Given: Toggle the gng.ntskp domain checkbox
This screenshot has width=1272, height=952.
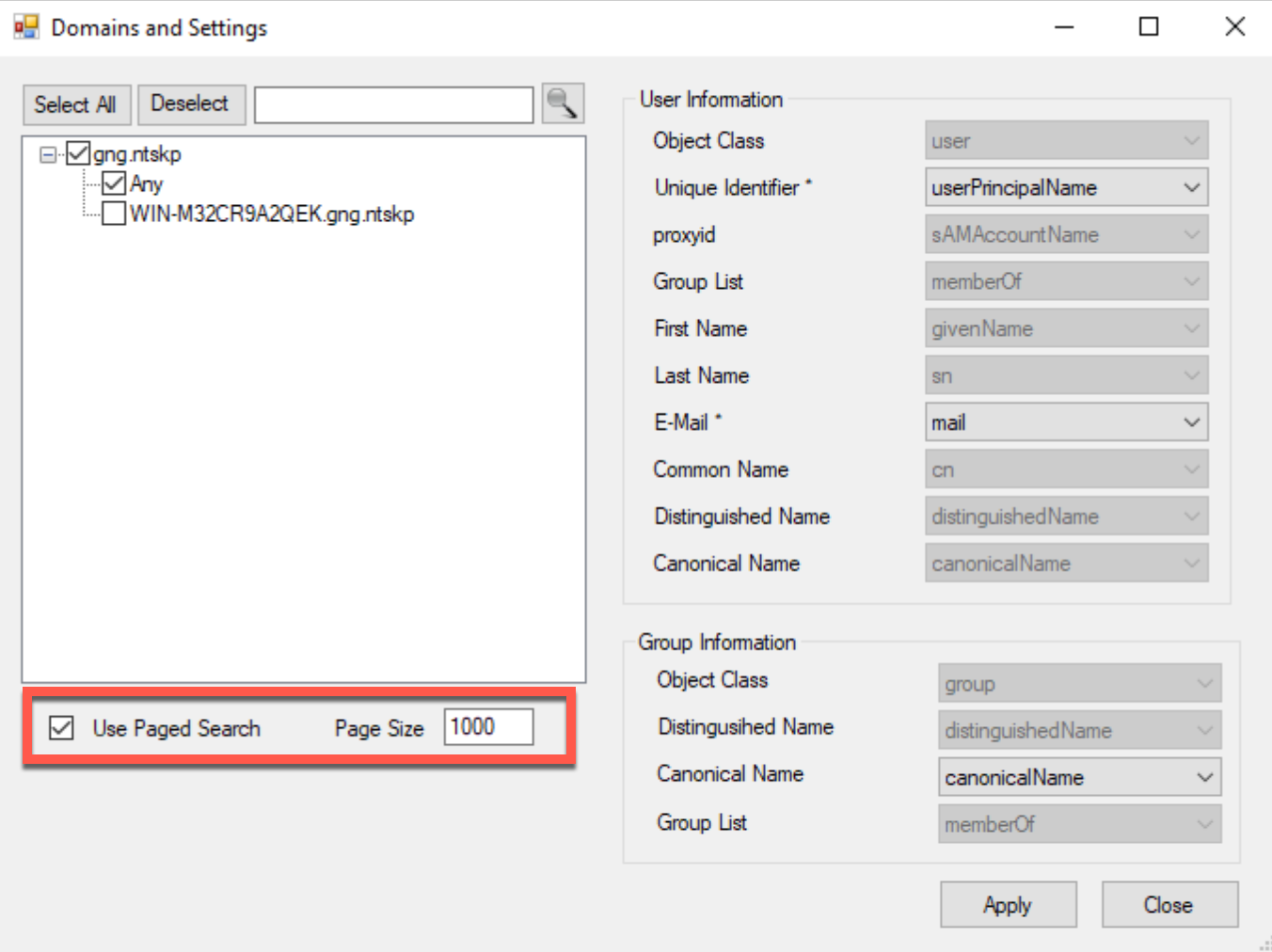Looking at the screenshot, I should click(78, 153).
